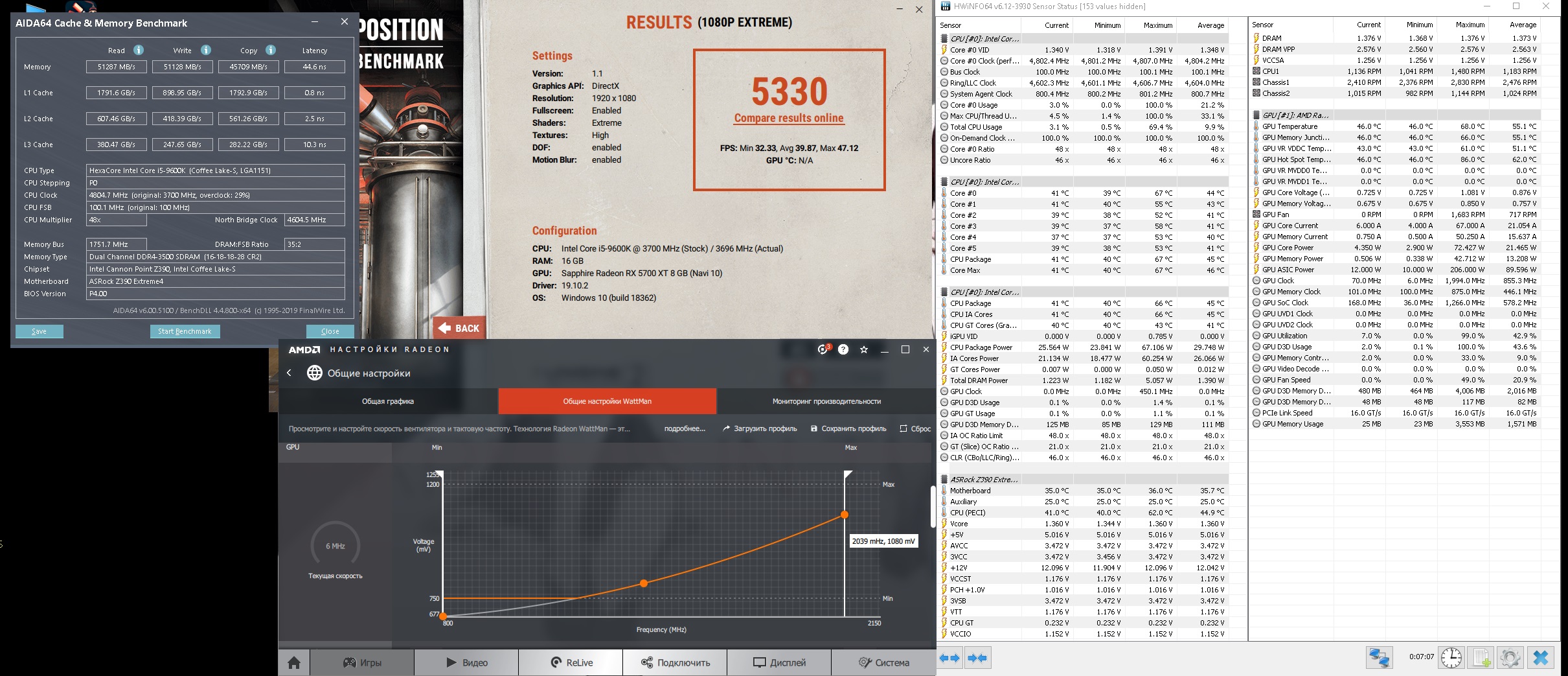Click the 6 MHz current speed gauge
The image size is (1568, 676).
click(335, 546)
